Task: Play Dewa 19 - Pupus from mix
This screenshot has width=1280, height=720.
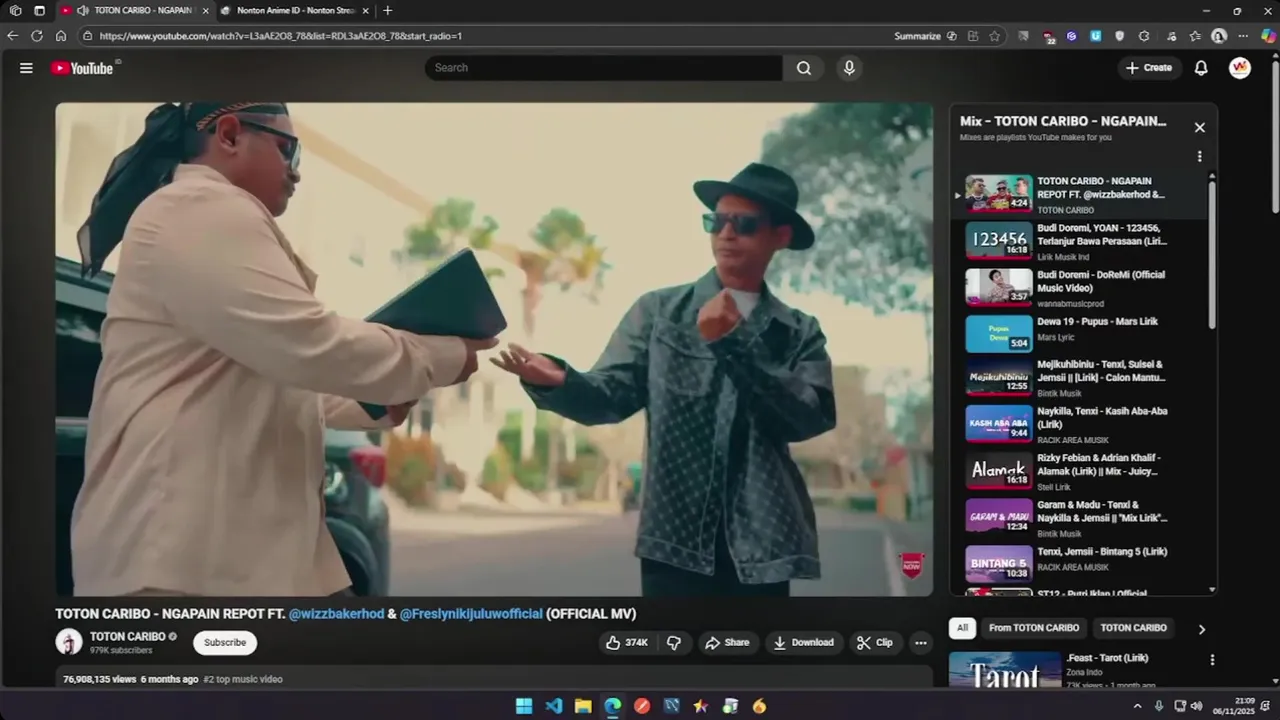Action: click(1080, 334)
